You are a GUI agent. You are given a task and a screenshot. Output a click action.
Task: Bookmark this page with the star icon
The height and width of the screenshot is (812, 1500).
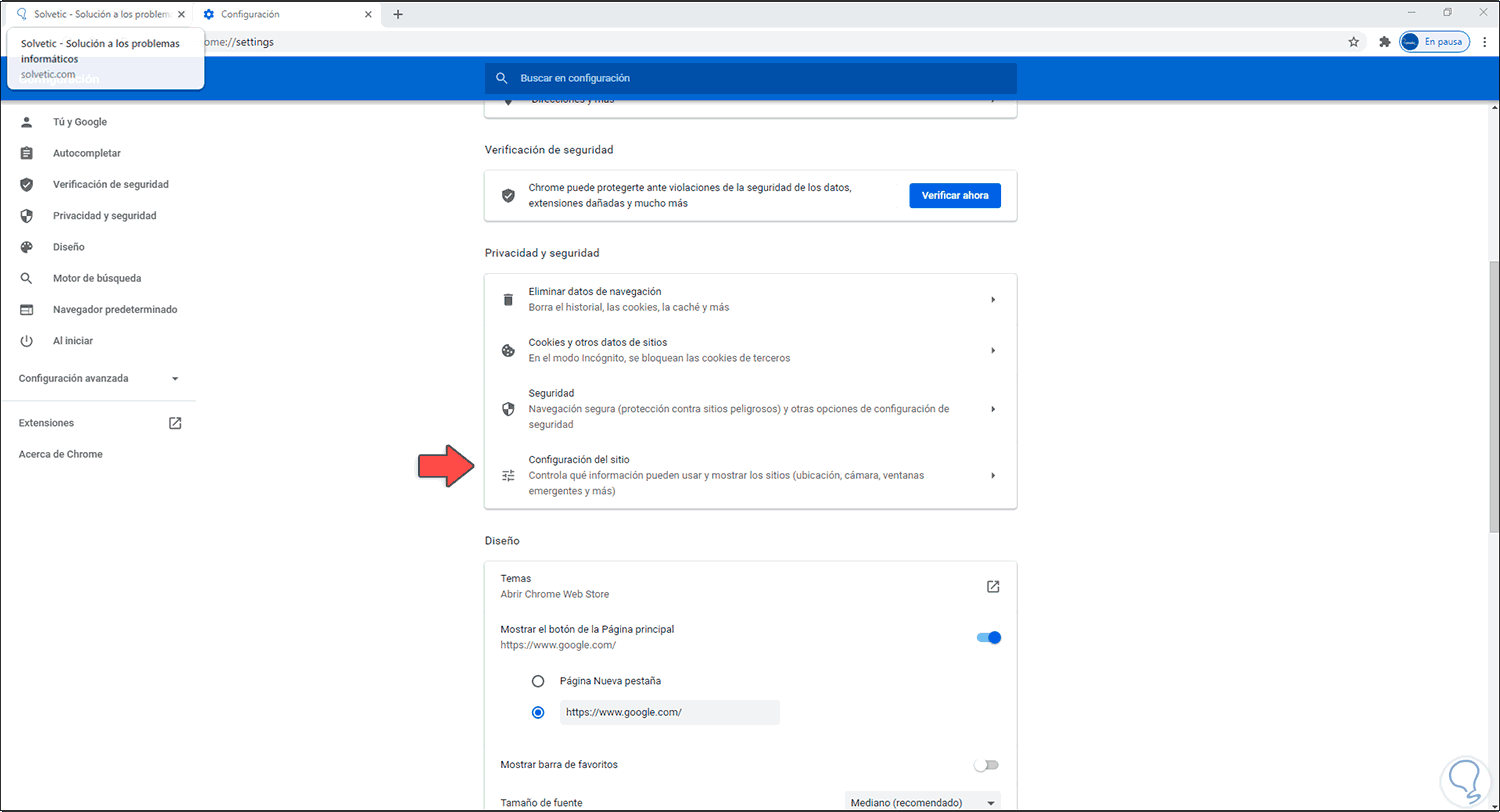tap(1353, 42)
